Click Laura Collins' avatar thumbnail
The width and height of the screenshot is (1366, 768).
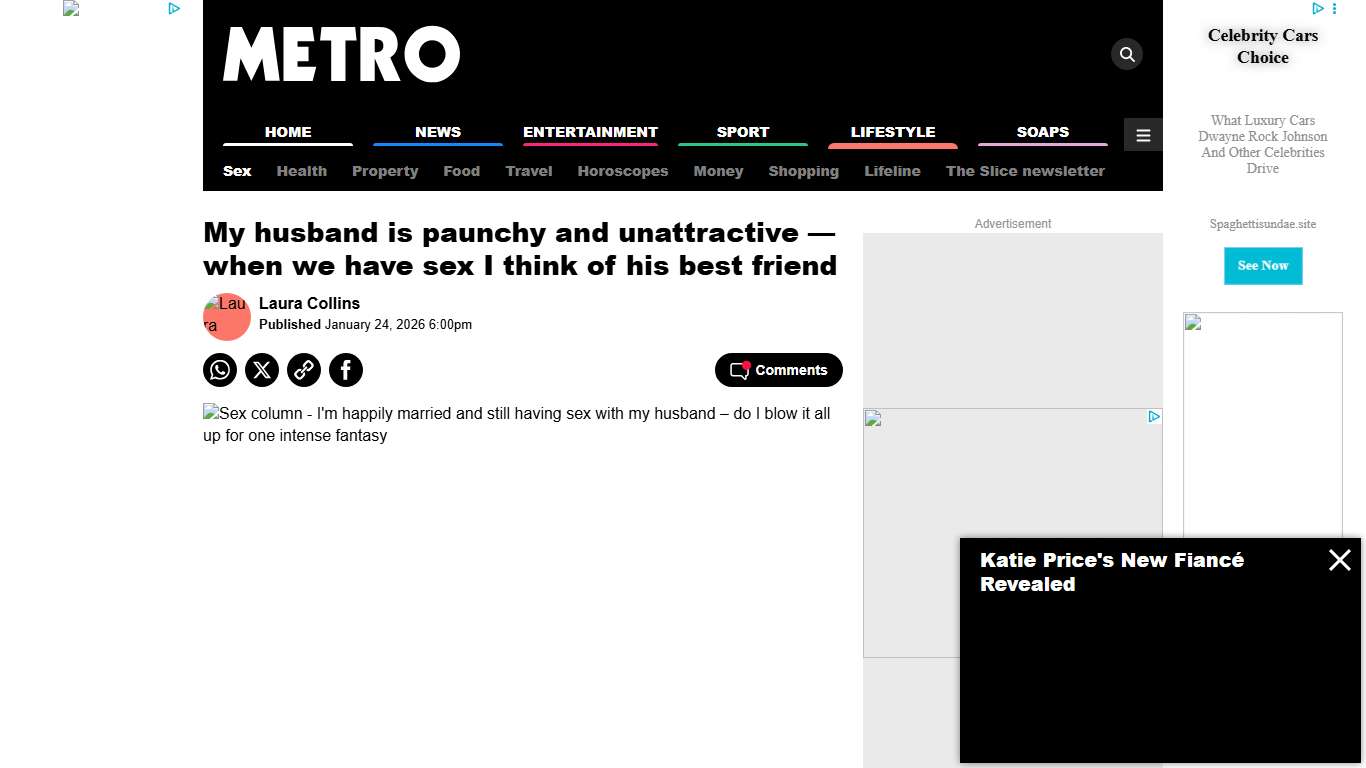[x=226, y=316]
